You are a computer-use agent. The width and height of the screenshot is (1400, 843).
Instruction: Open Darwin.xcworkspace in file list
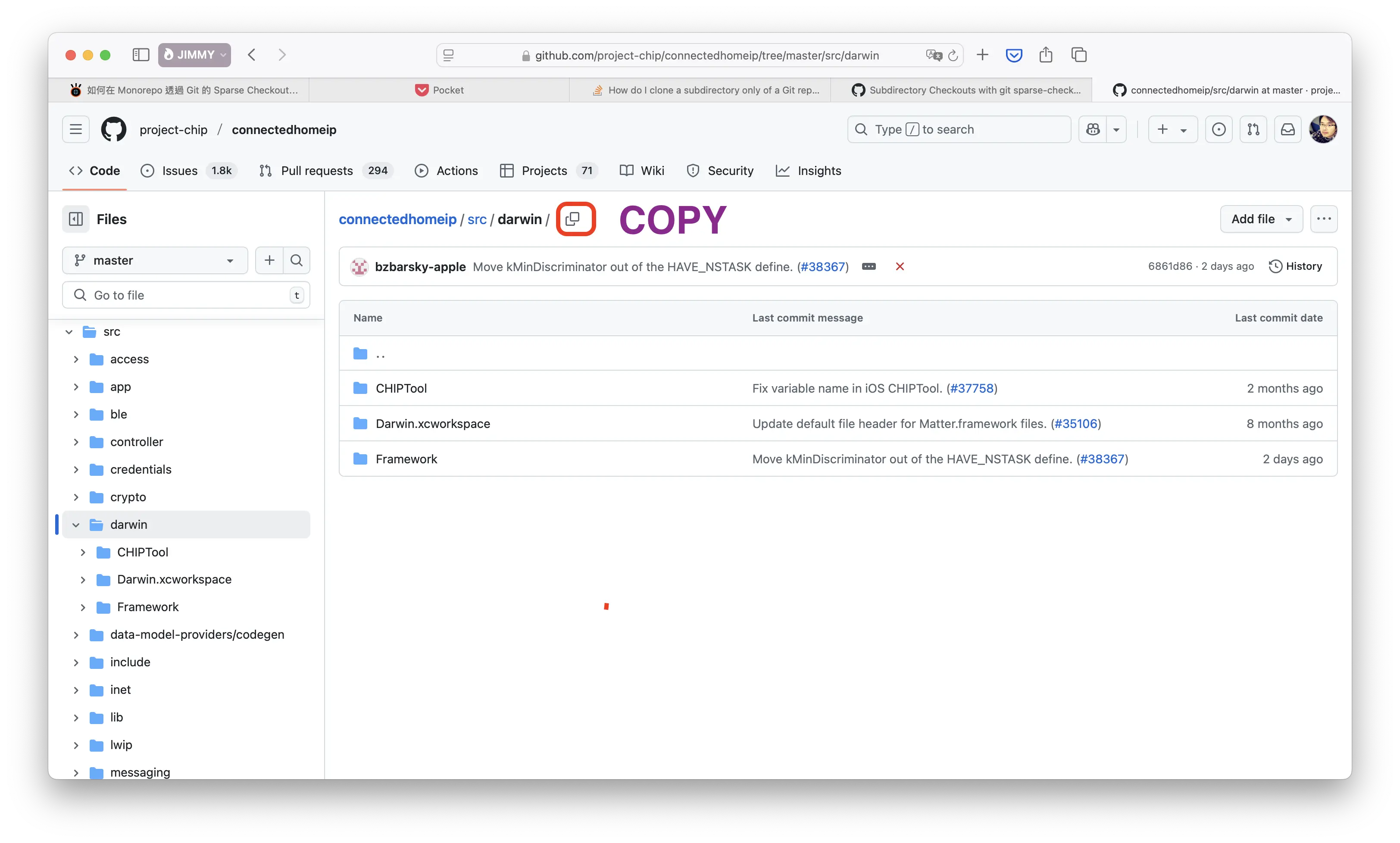tap(433, 424)
